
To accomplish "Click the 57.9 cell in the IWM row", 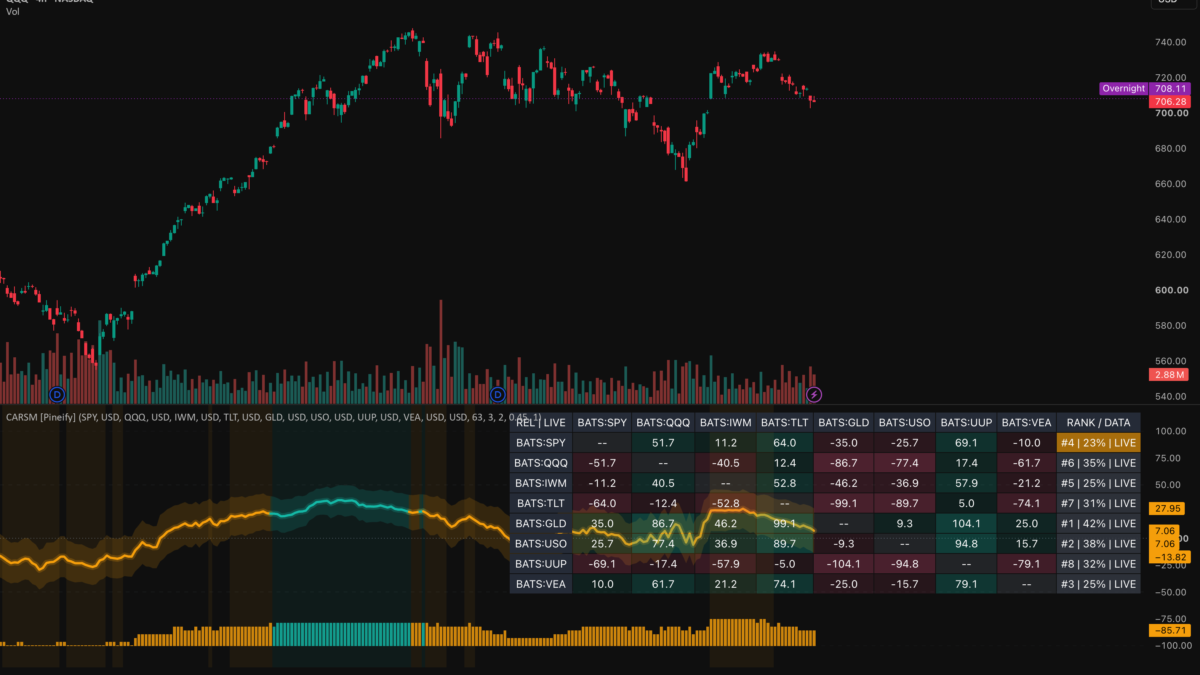I will pos(966,483).
